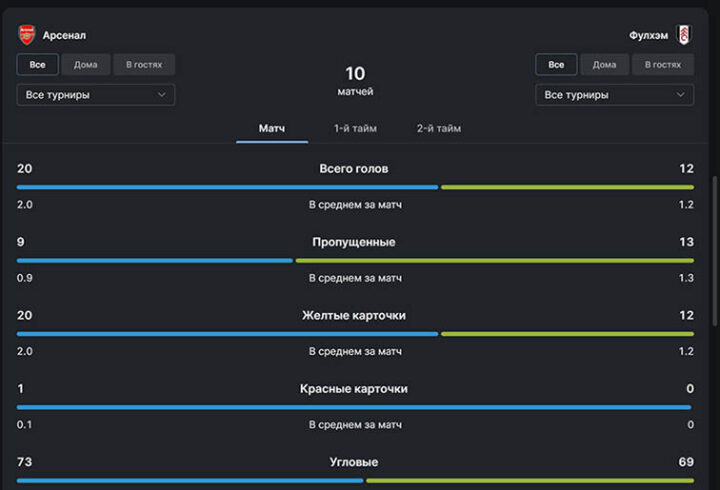Switch to the '1-й тайм' tab

coord(355,129)
